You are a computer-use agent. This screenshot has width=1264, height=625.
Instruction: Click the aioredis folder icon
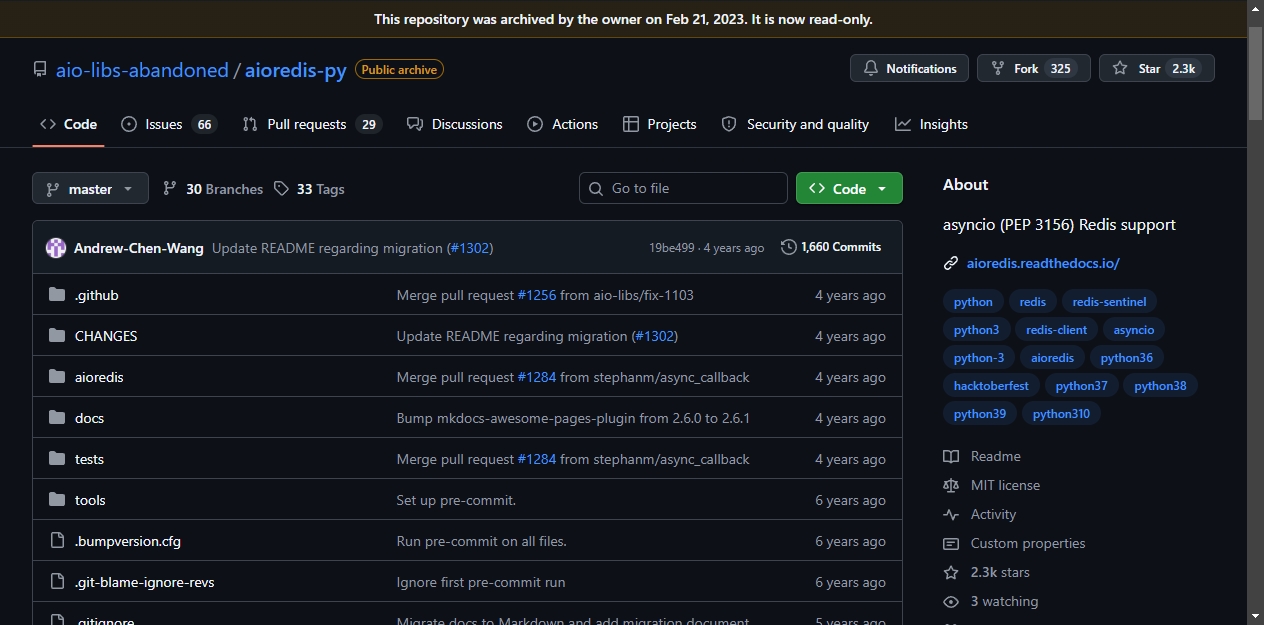(56, 377)
